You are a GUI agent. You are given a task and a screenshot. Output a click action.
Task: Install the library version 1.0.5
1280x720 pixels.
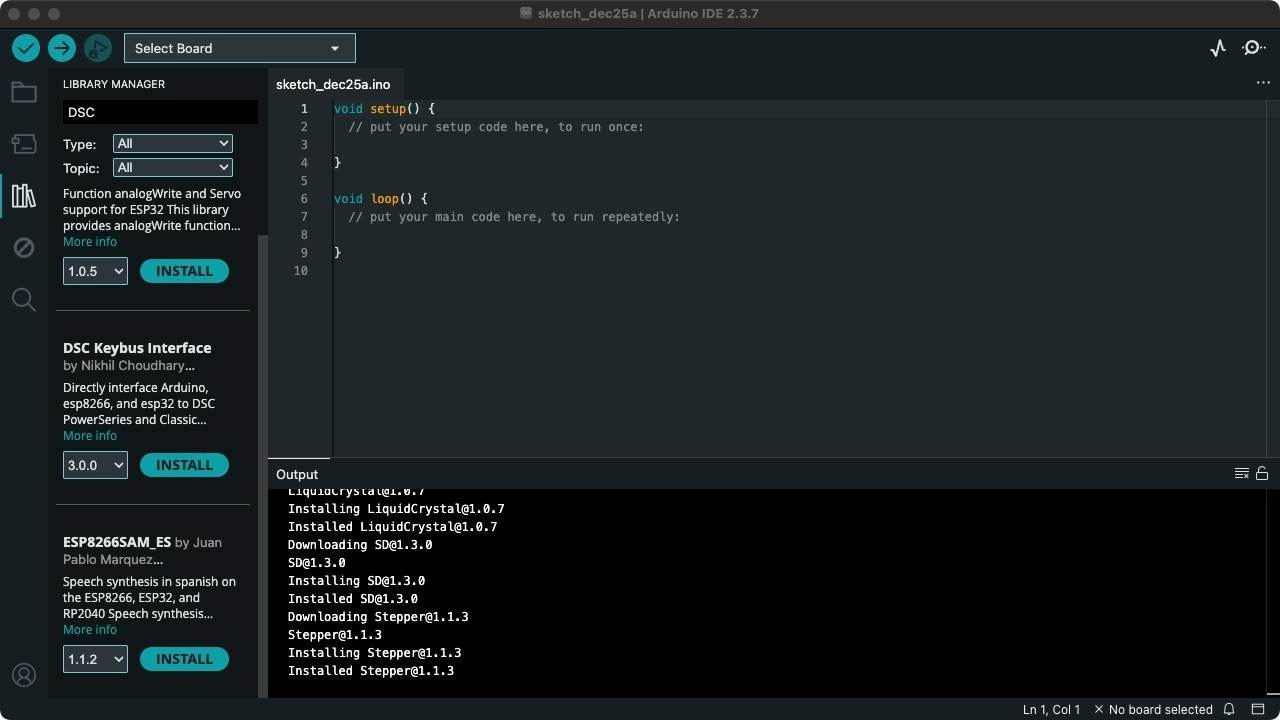[x=184, y=271]
